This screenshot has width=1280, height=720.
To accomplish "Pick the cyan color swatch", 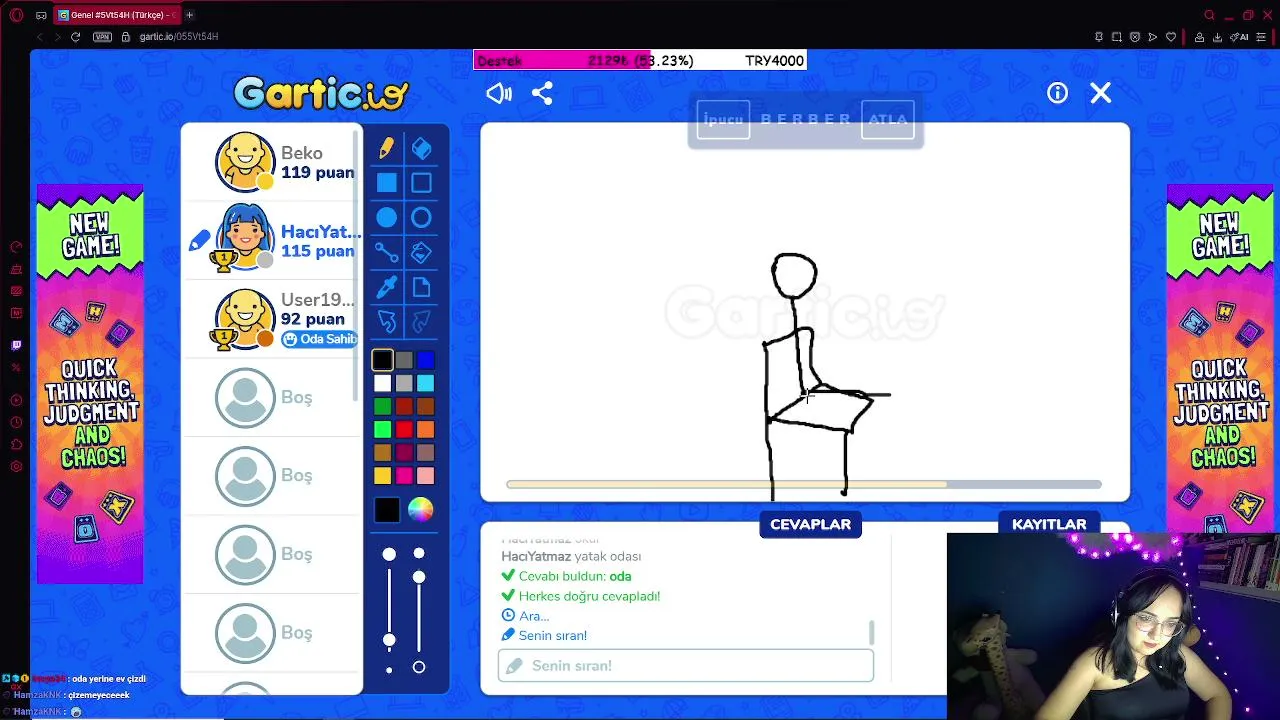I will point(426,383).
